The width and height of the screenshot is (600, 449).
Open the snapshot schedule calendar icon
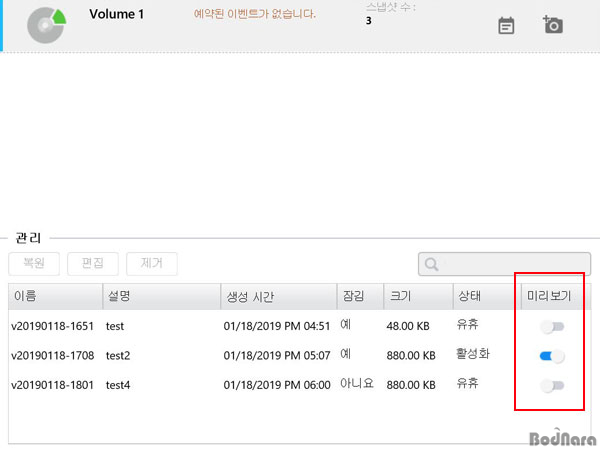point(506,26)
